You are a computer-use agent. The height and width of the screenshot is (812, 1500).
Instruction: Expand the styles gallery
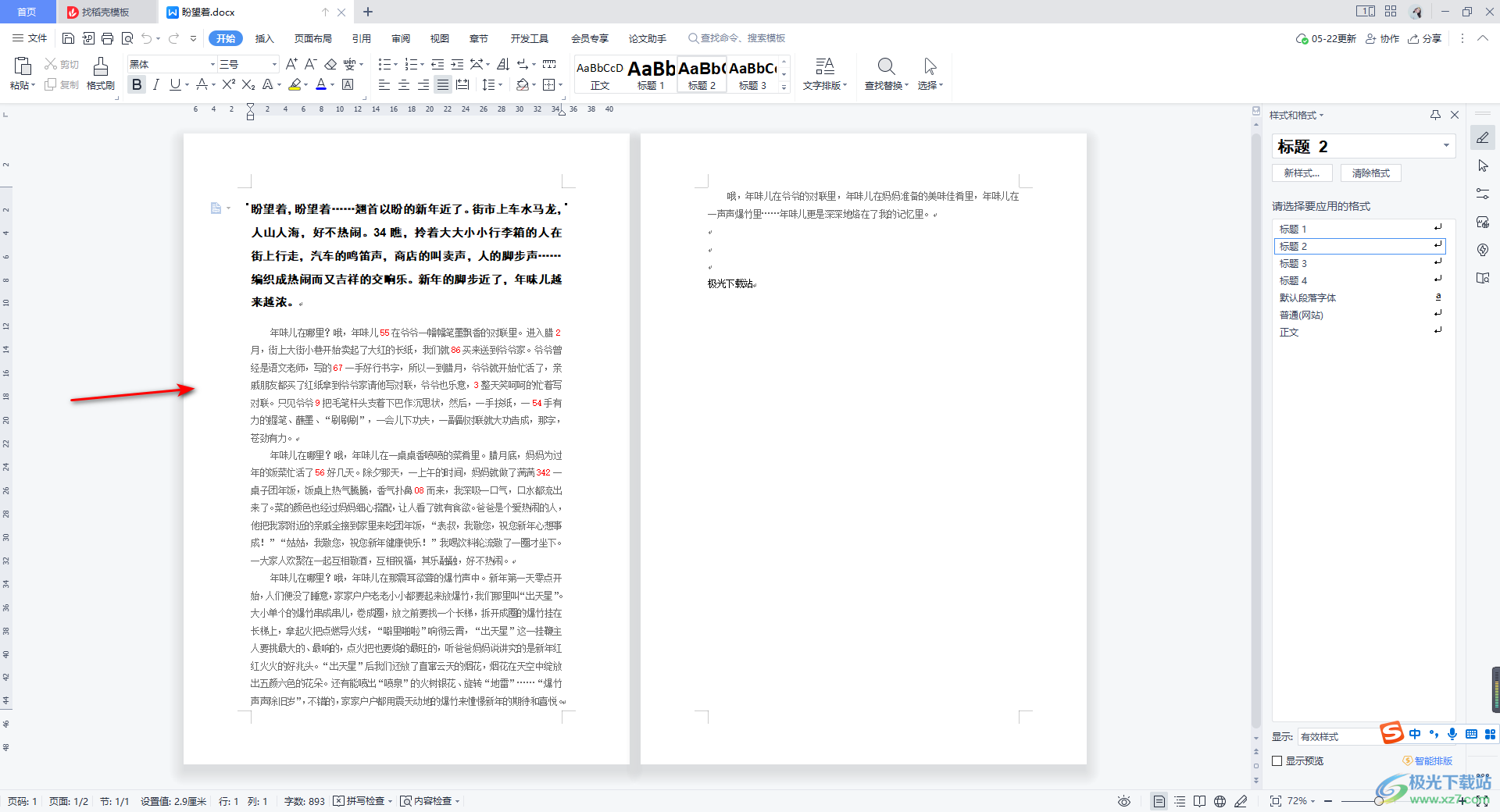[x=784, y=87]
